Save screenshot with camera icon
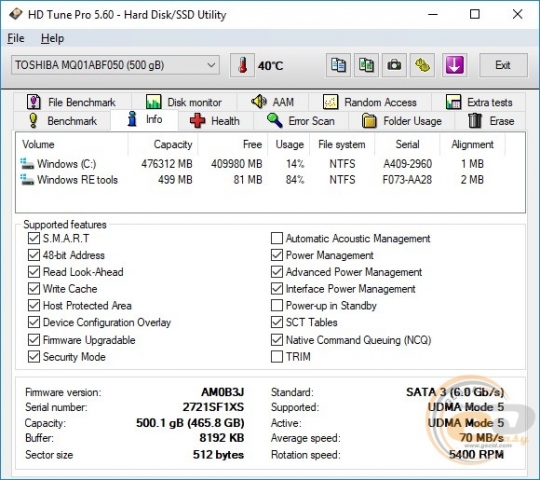The height and width of the screenshot is (480, 540). 394,65
